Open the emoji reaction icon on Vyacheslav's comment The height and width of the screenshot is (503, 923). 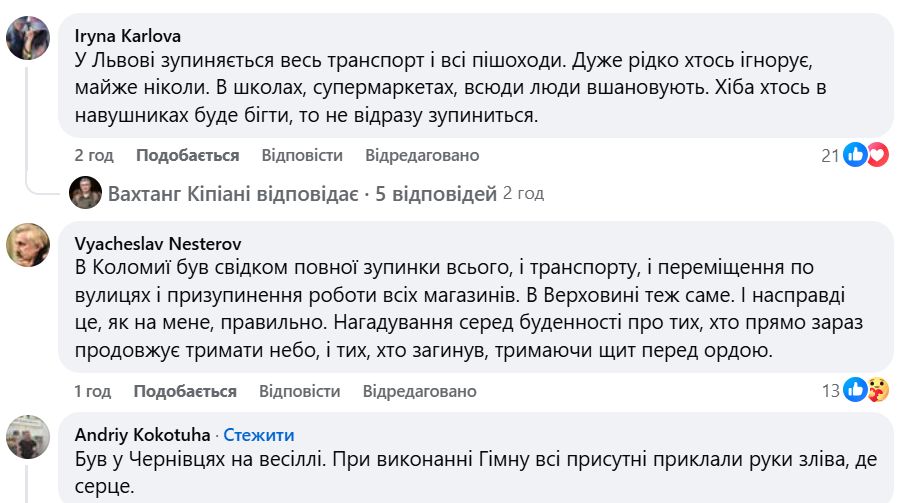[x=877, y=391]
